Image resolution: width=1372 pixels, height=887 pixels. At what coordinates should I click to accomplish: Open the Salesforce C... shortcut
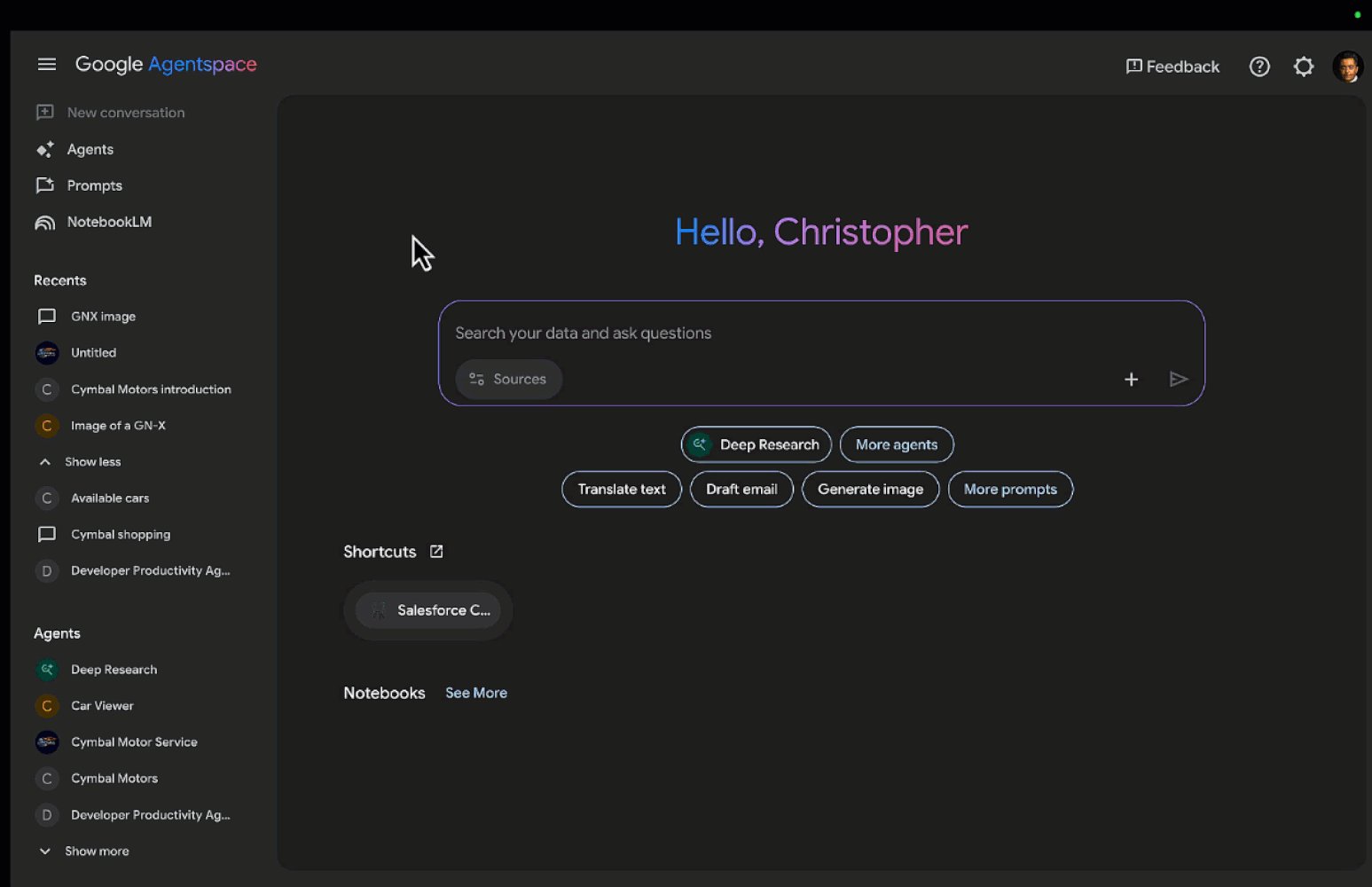(428, 610)
